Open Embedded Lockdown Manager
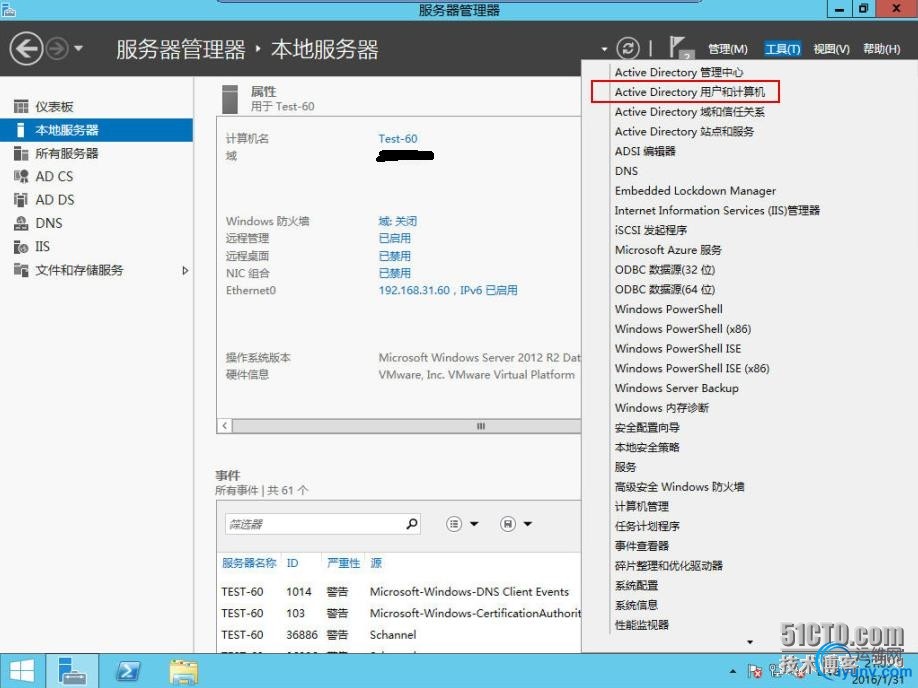Viewport: 918px width, 688px height. [x=695, y=191]
